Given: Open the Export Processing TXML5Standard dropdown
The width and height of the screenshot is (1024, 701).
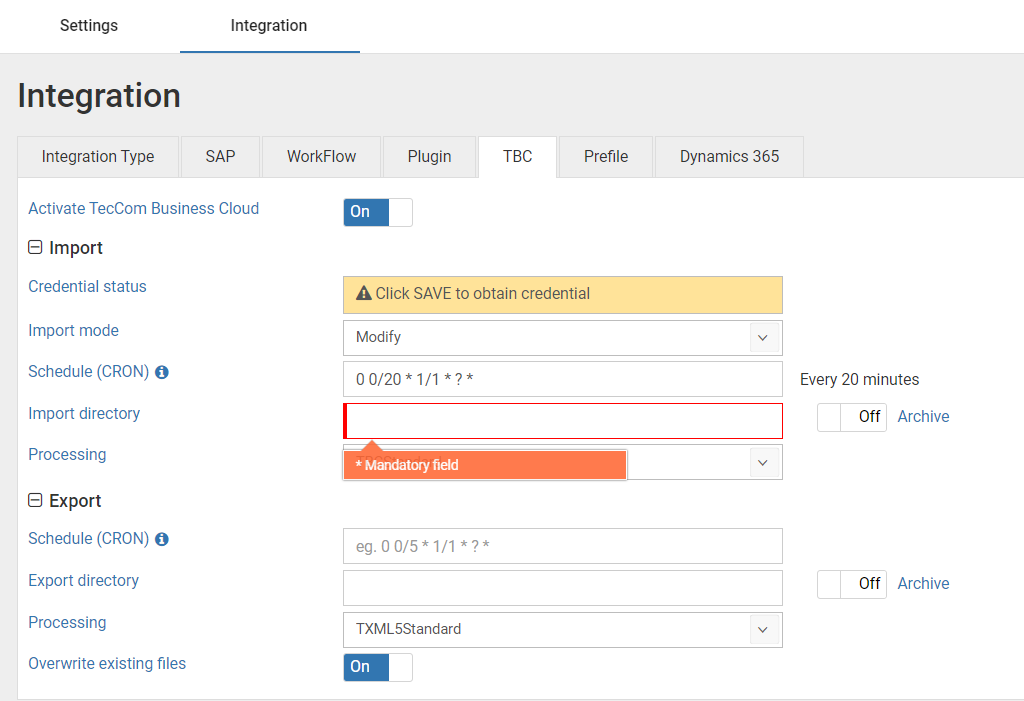Looking at the screenshot, I should coord(562,630).
